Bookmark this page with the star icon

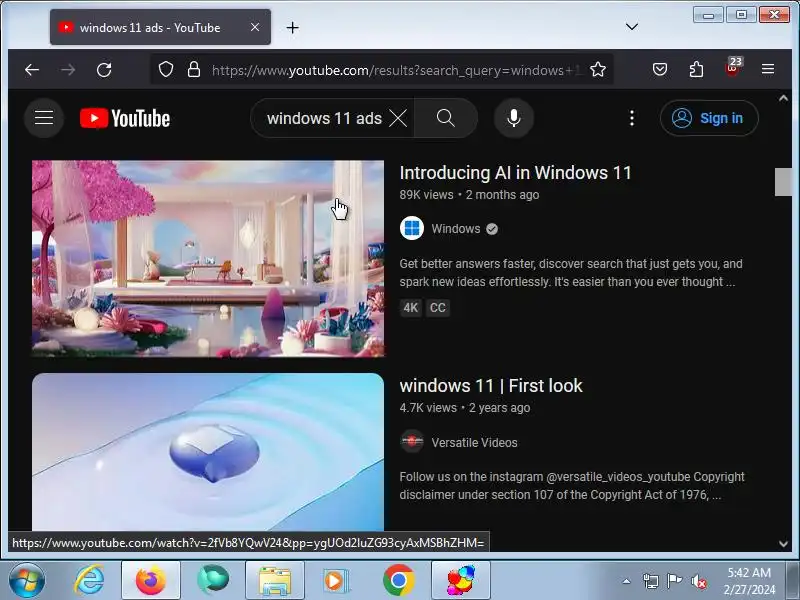click(x=598, y=69)
